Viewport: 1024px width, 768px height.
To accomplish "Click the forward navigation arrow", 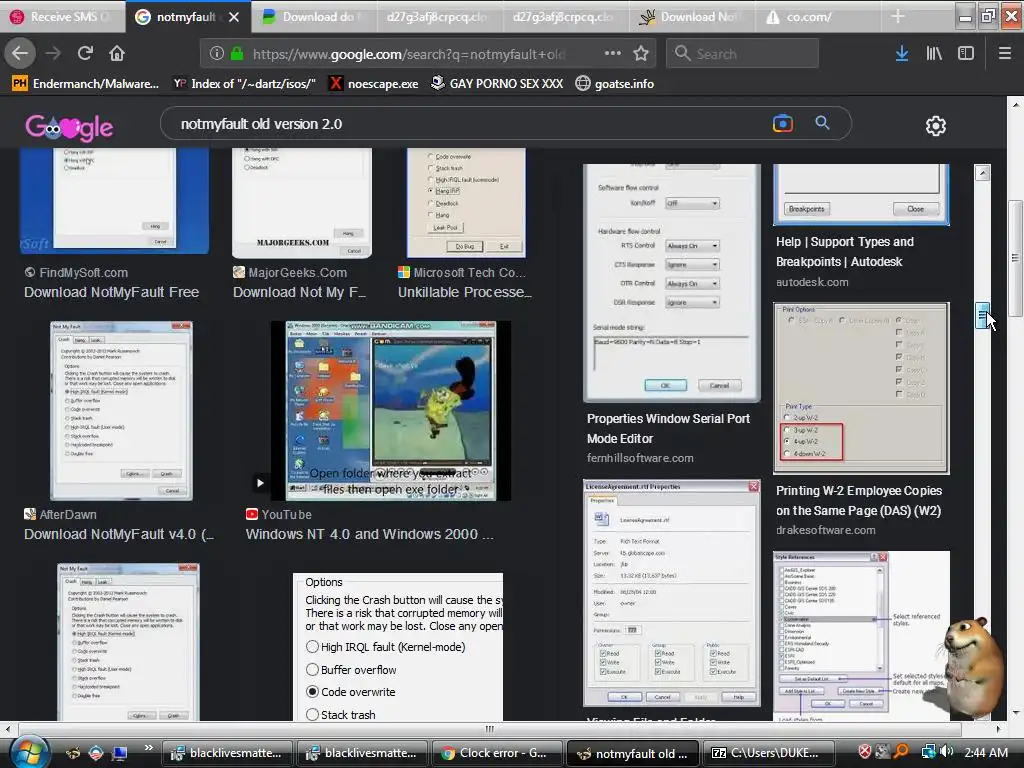I will [53, 54].
